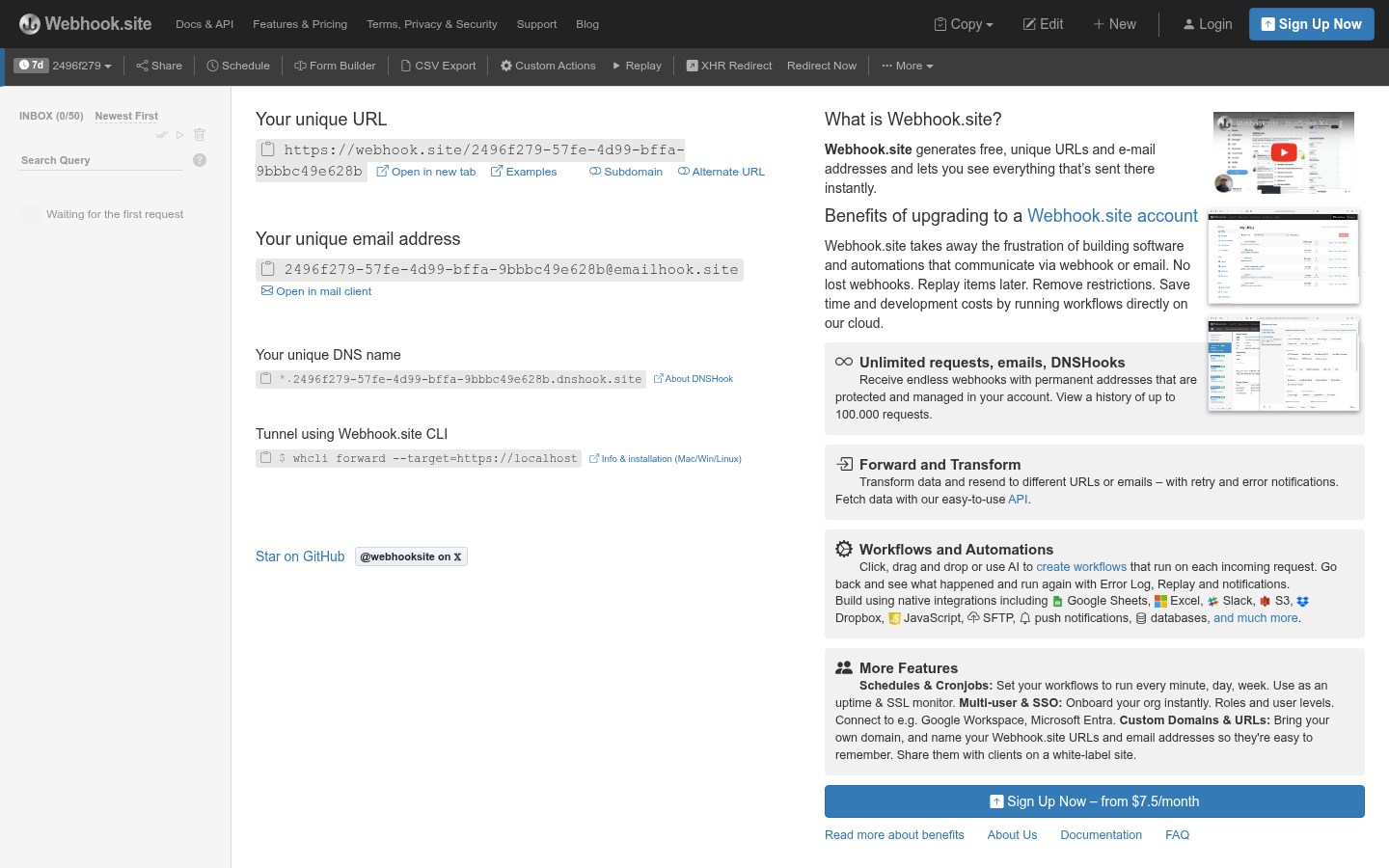
Task: Select CSV Export
Action: pos(438,66)
